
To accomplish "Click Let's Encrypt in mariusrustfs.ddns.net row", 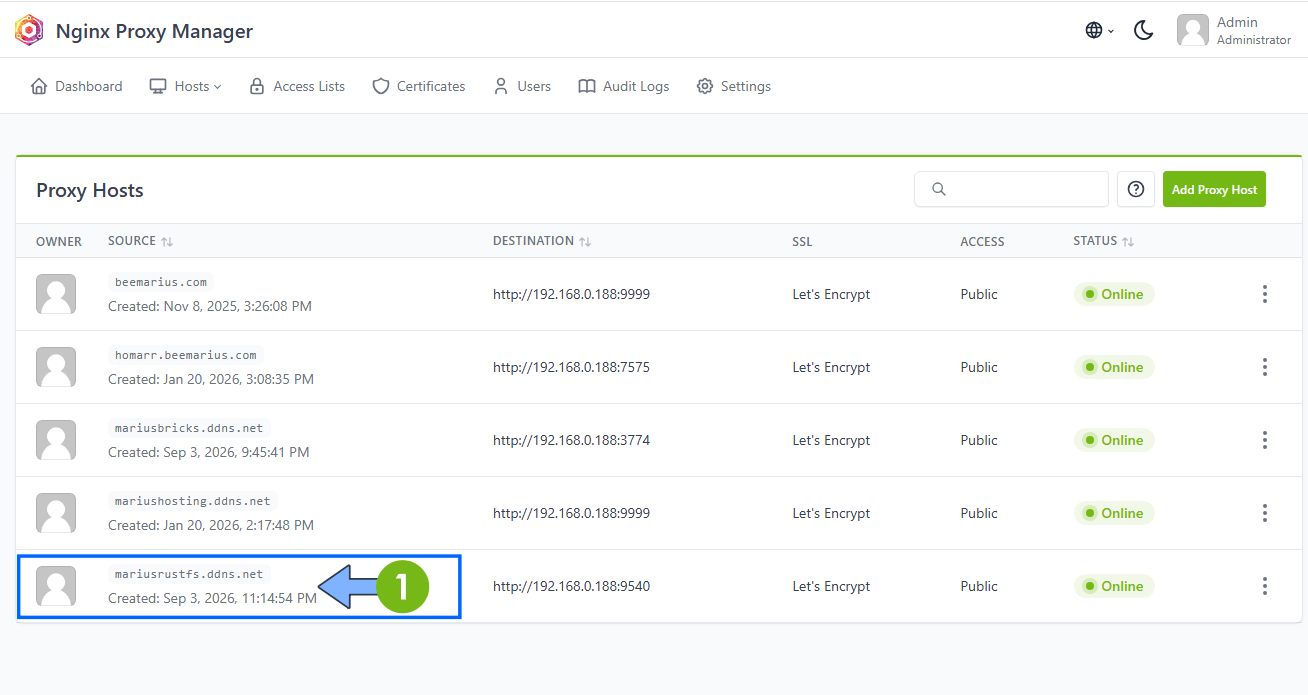I will pos(831,586).
